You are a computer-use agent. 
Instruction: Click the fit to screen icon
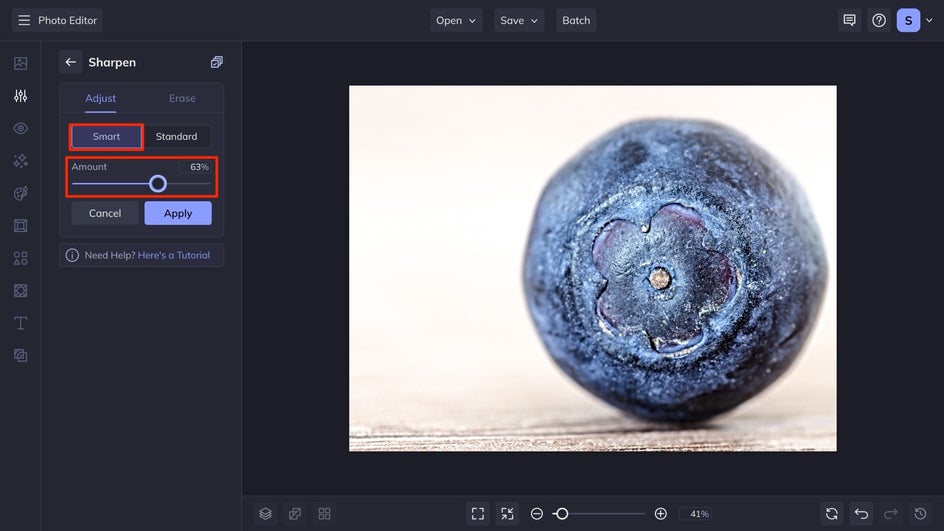pyautogui.click(x=478, y=514)
